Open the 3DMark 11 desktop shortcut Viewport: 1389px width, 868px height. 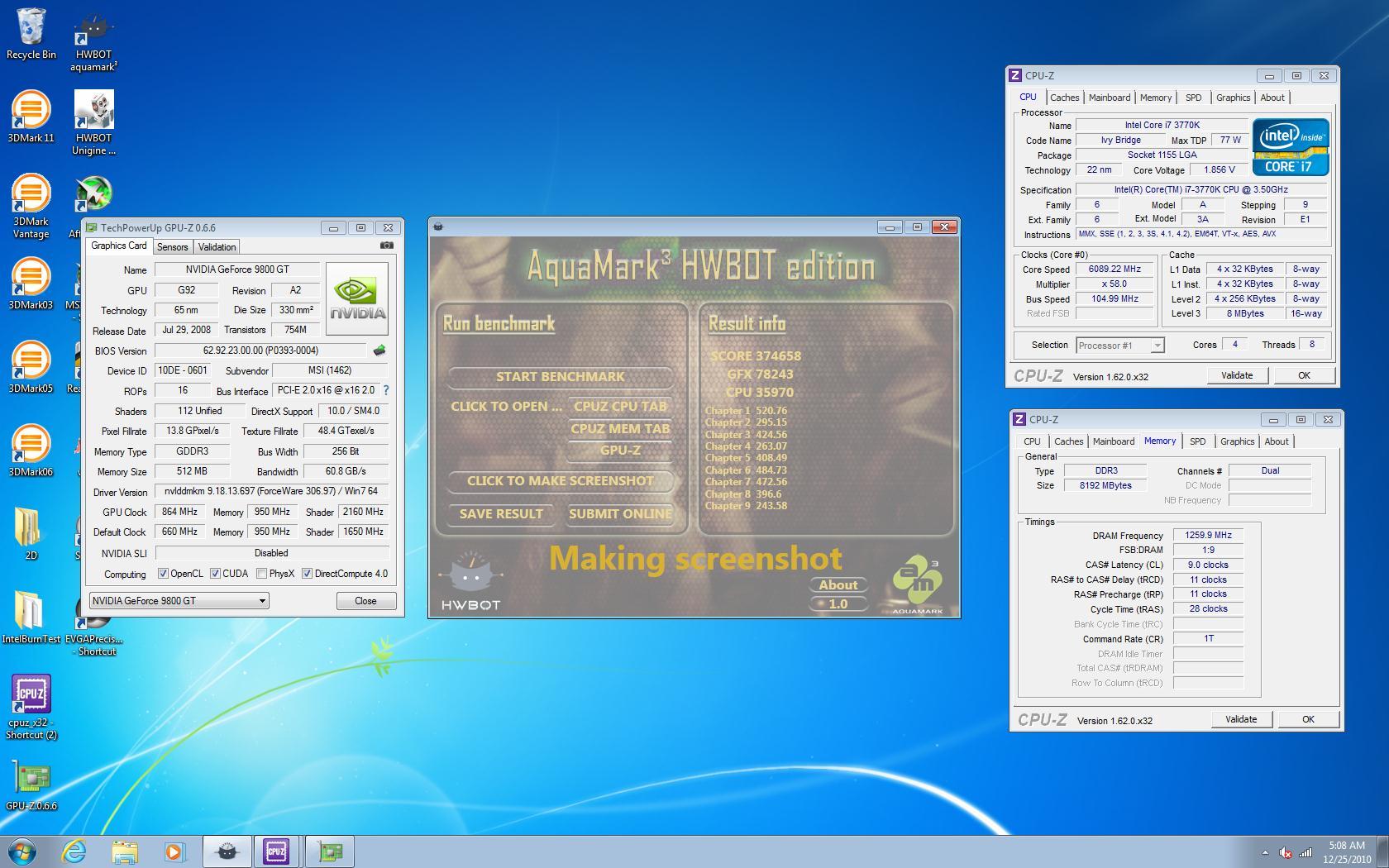(31, 117)
